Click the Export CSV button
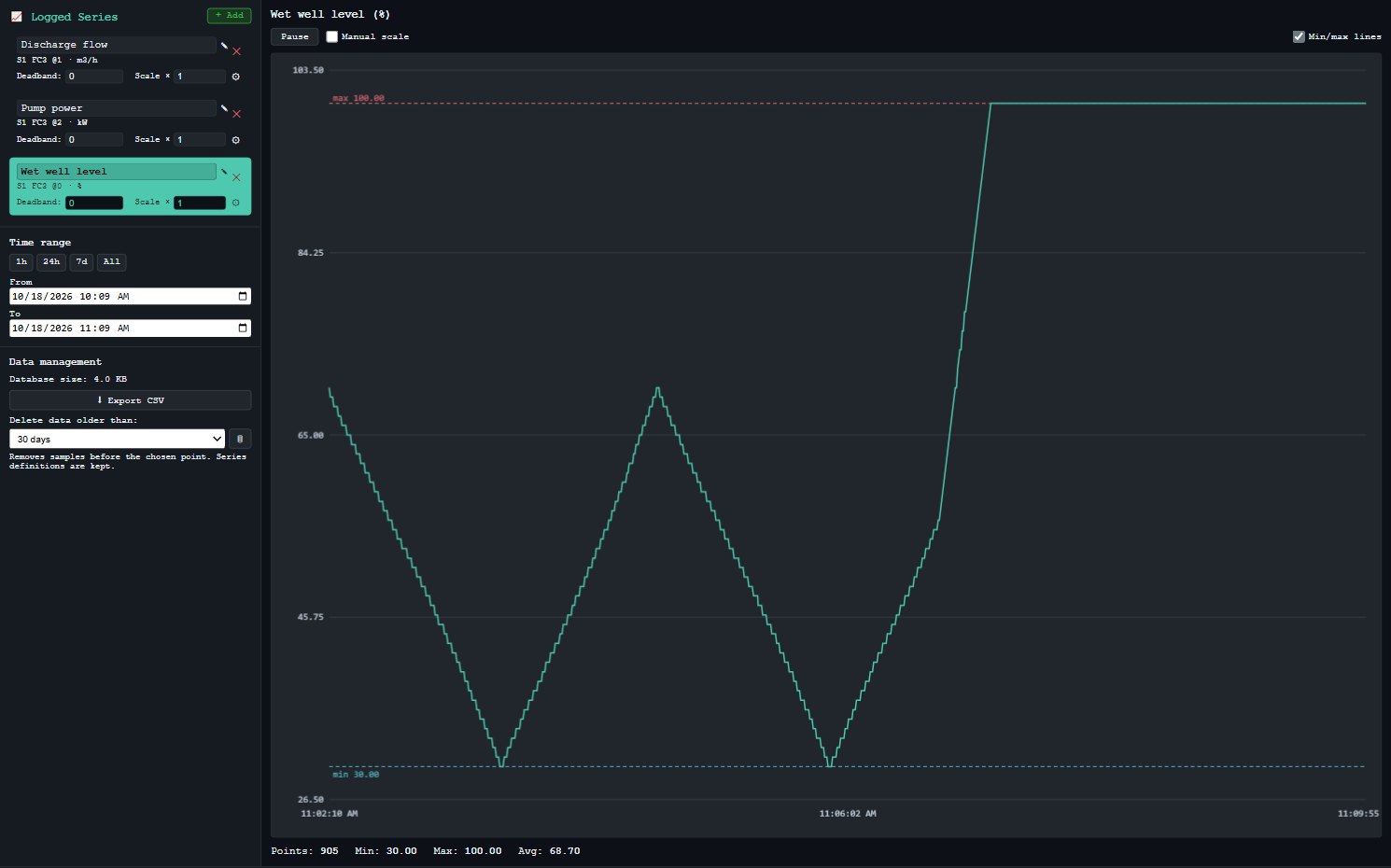Image resolution: width=1391 pixels, height=868 pixels. tap(130, 400)
